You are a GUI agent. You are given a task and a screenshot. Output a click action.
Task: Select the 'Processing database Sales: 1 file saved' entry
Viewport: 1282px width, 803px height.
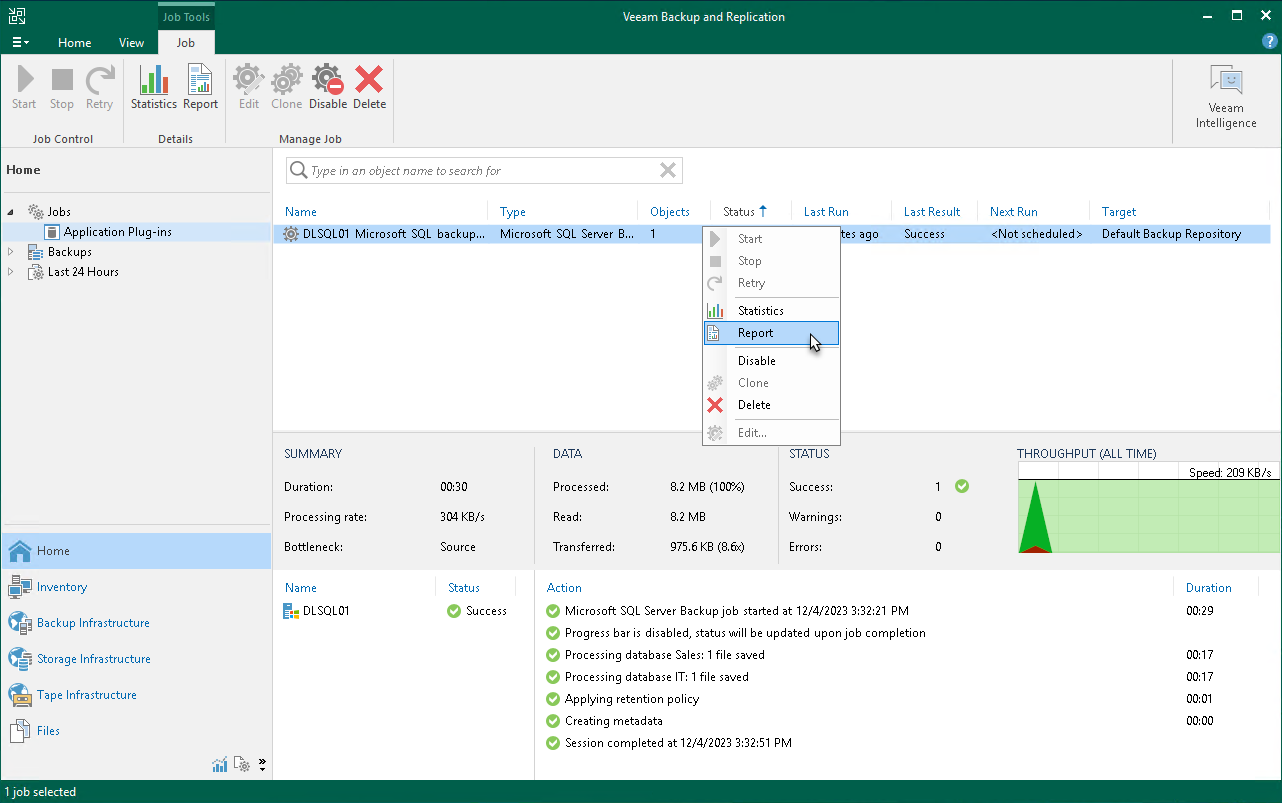click(664, 655)
